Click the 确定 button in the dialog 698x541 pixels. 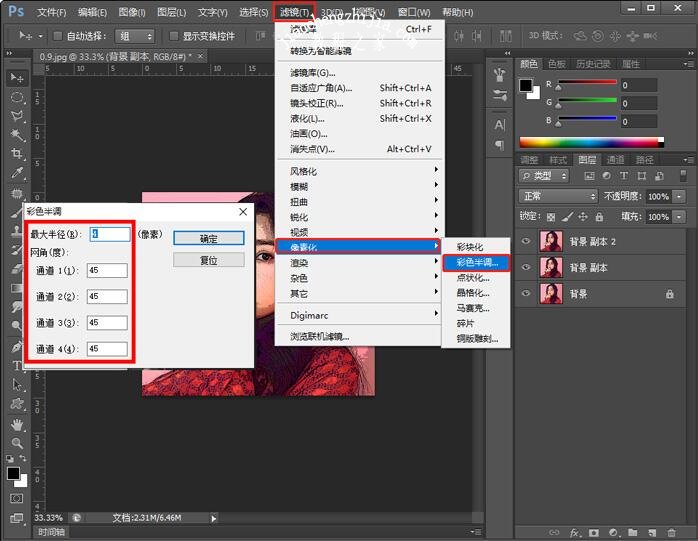click(x=209, y=239)
